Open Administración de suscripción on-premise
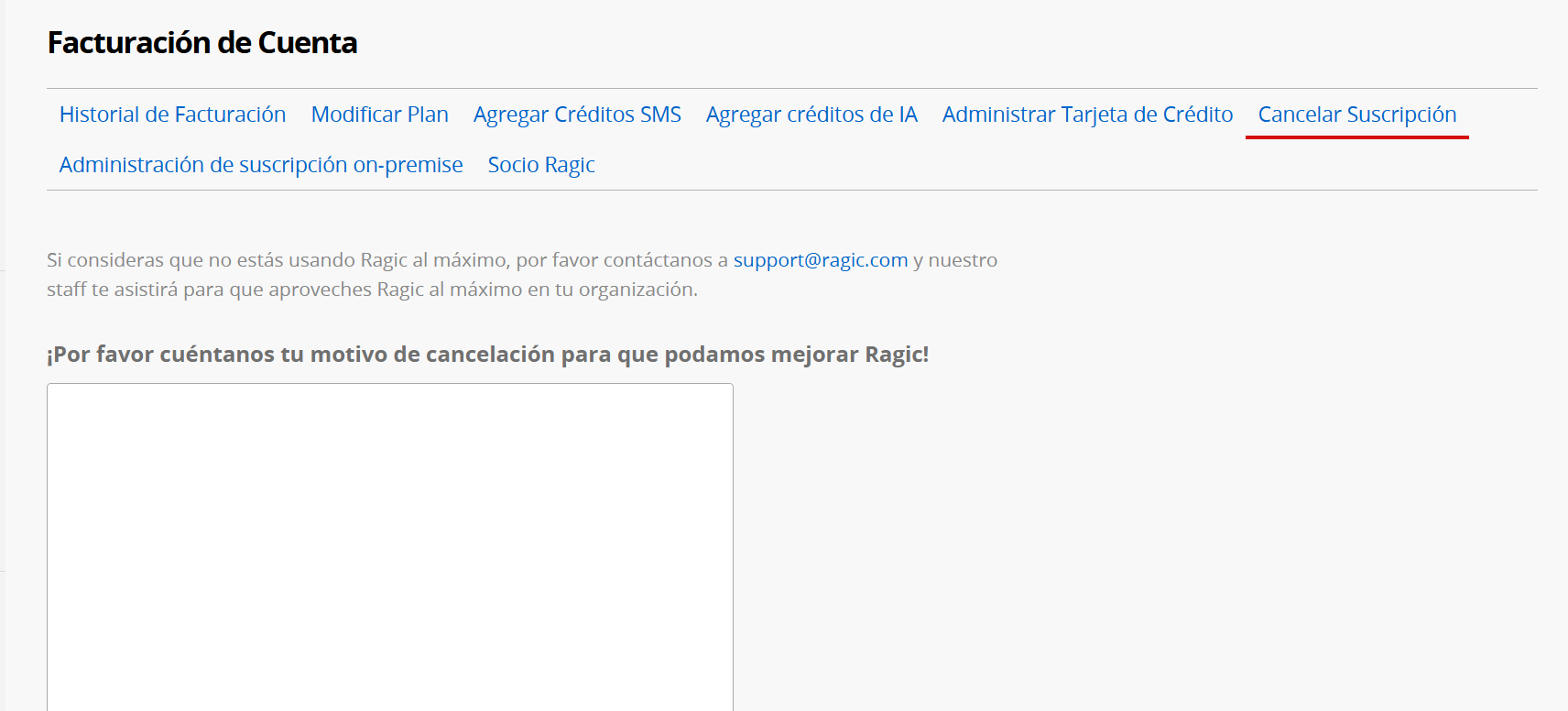This screenshot has width=1568, height=711. [x=261, y=165]
